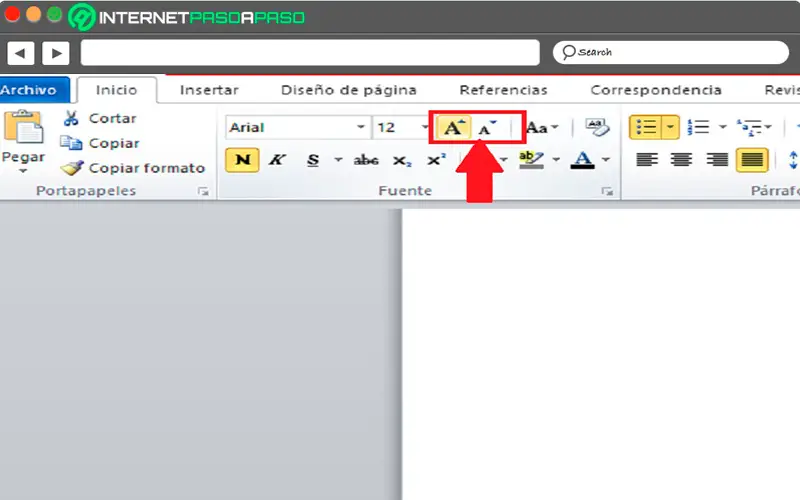Click the Clear Formatting eraser icon
This screenshot has width=800, height=500.
tap(597, 127)
